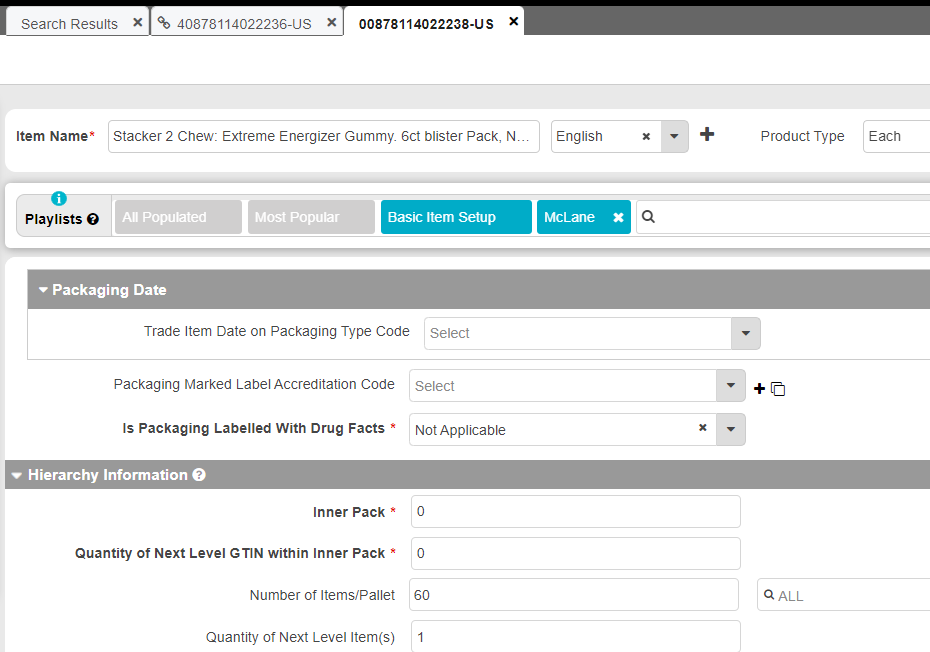Collapse the Hierarchy Information section
Screen dimensions: 930x652
click(17, 475)
